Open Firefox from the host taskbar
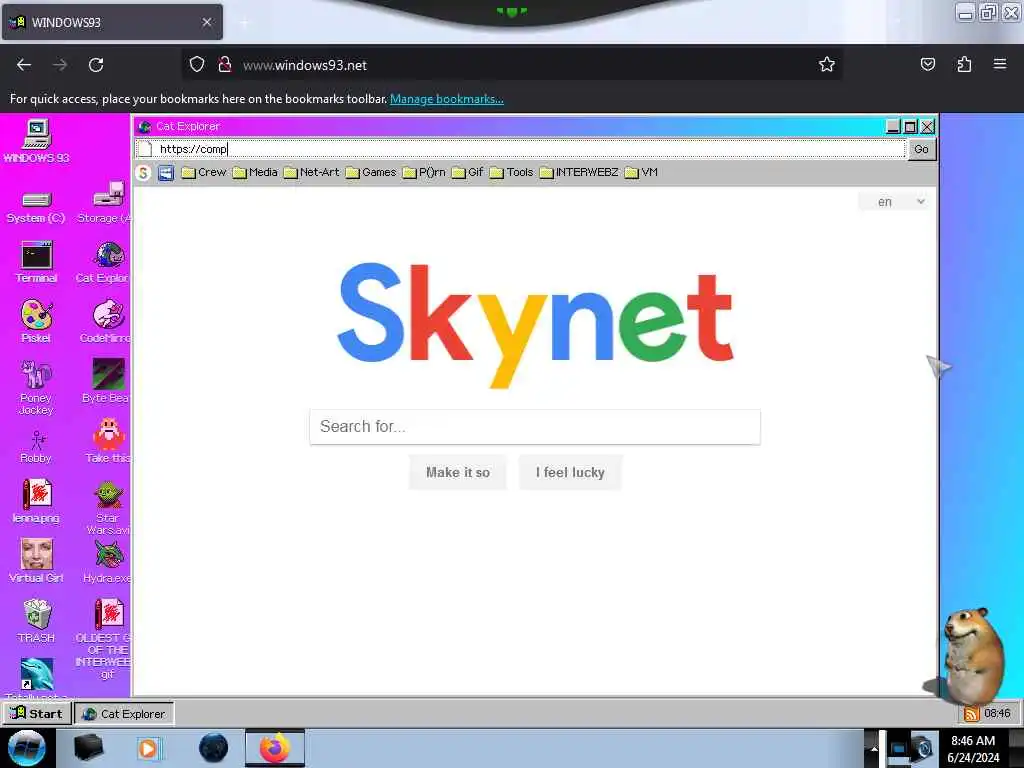 (x=275, y=748)
